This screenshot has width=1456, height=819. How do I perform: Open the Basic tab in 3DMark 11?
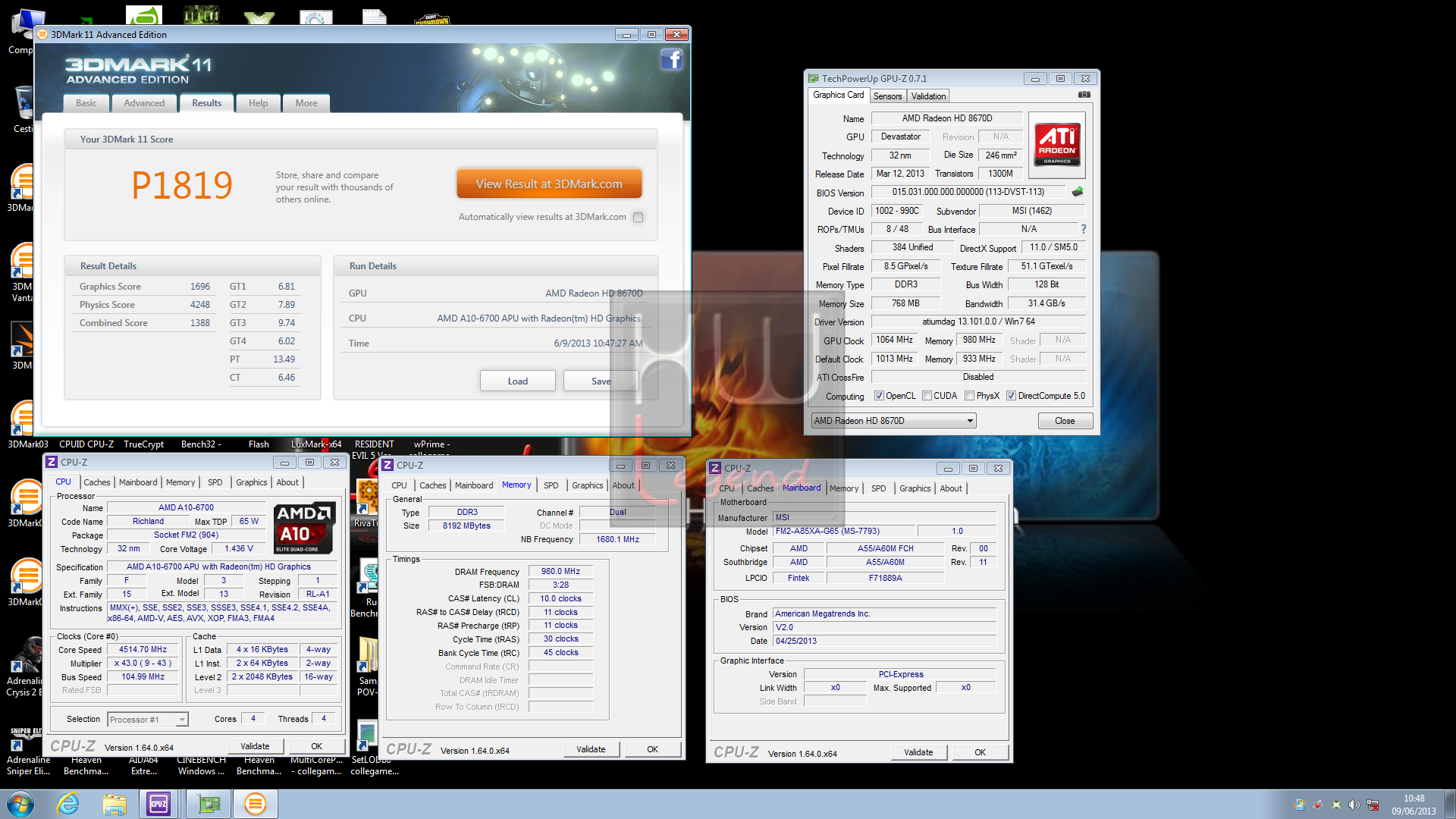(86, 103)
